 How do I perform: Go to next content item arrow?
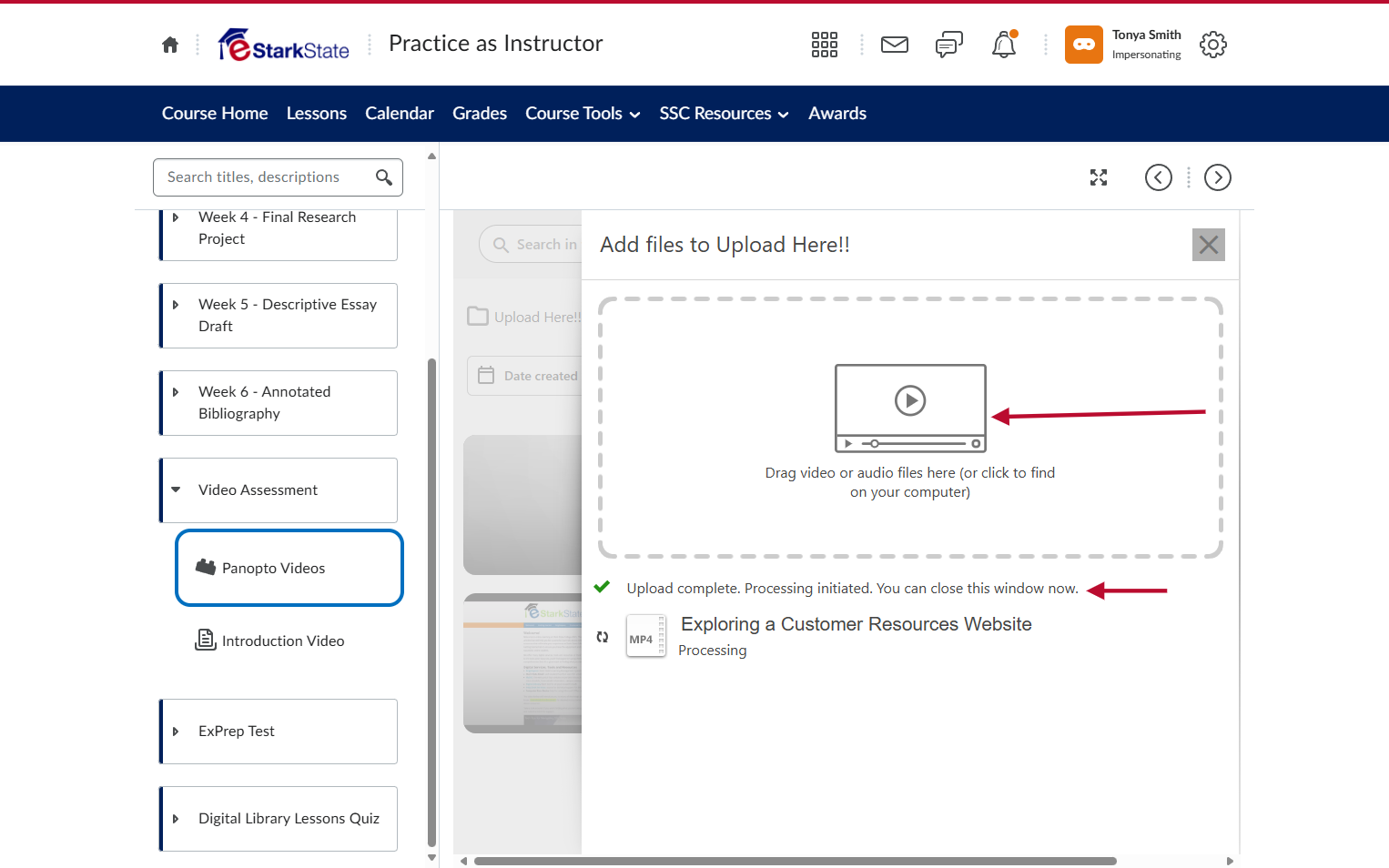point(1218,177)
